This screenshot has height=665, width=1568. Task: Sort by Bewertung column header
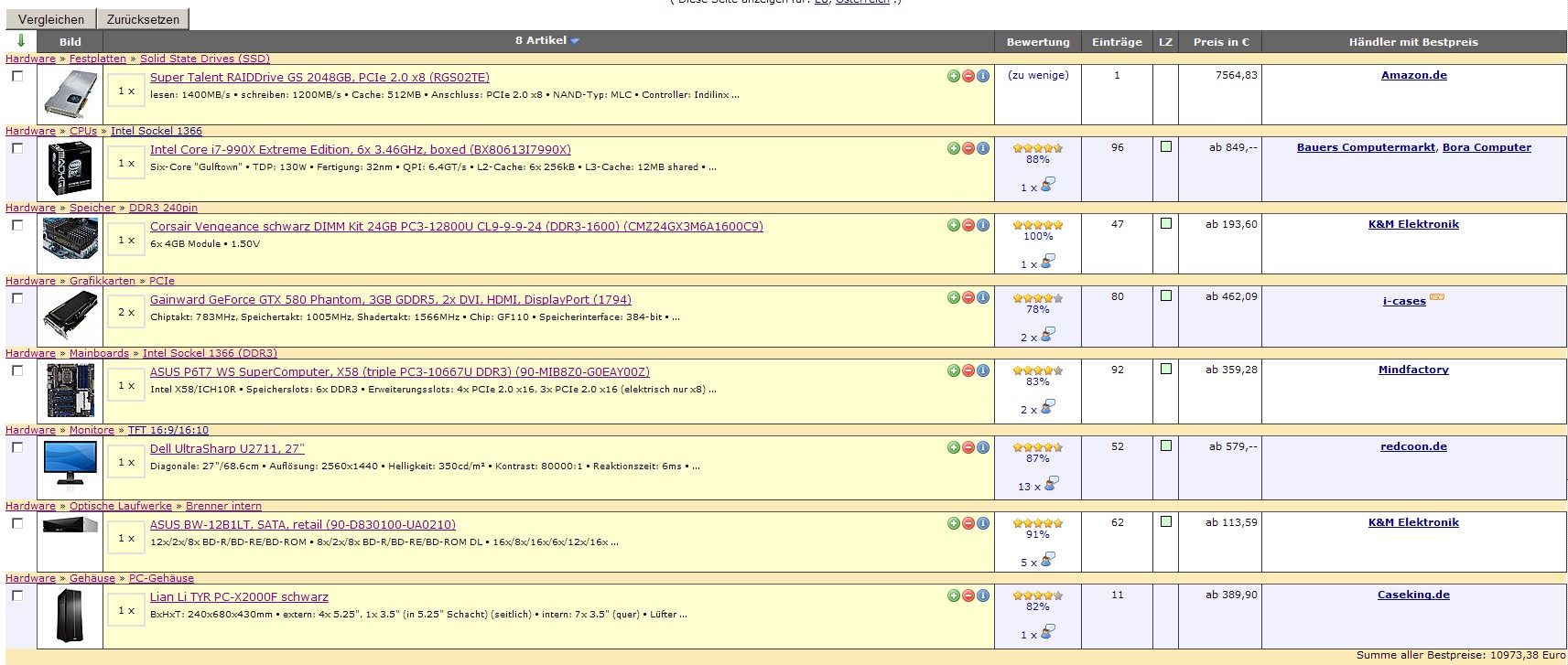tap(1038, 42)
